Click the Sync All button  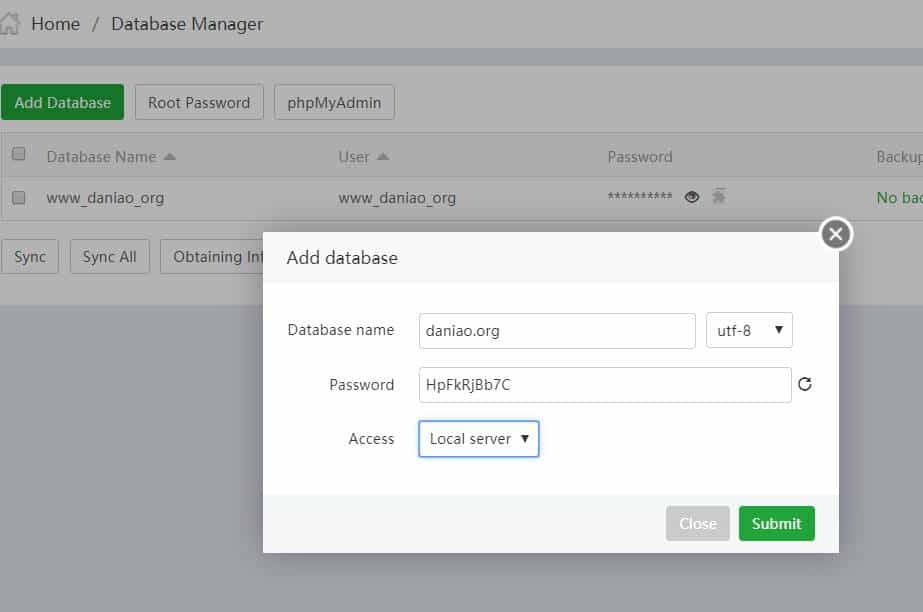(109, 257)
